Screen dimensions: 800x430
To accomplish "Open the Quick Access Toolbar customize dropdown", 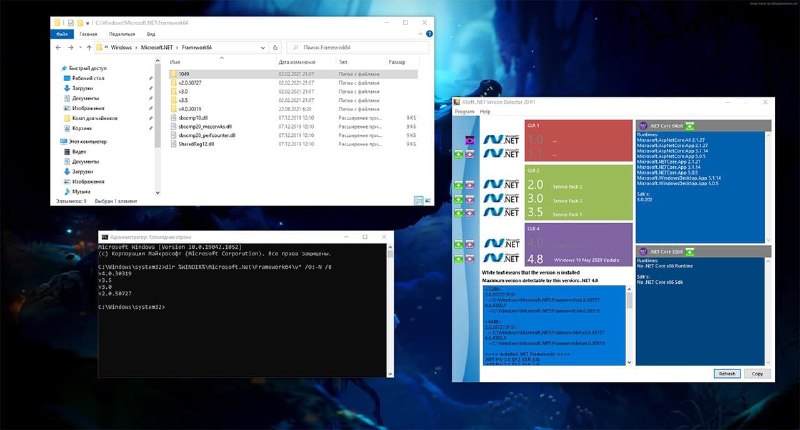I will click(x=87, y=23).
